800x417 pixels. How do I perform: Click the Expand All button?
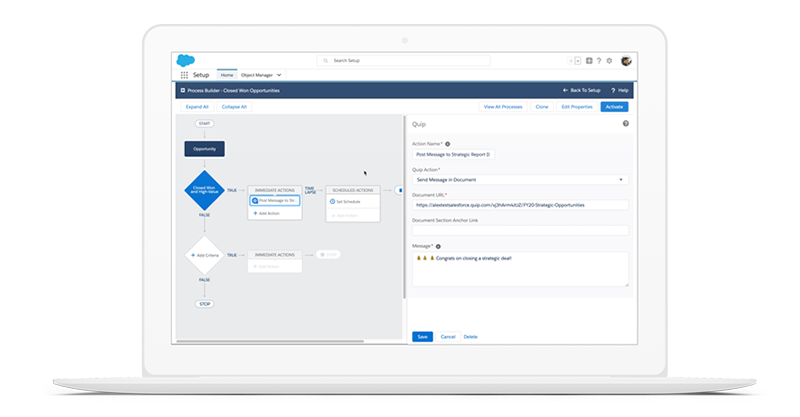pos(197,107)
